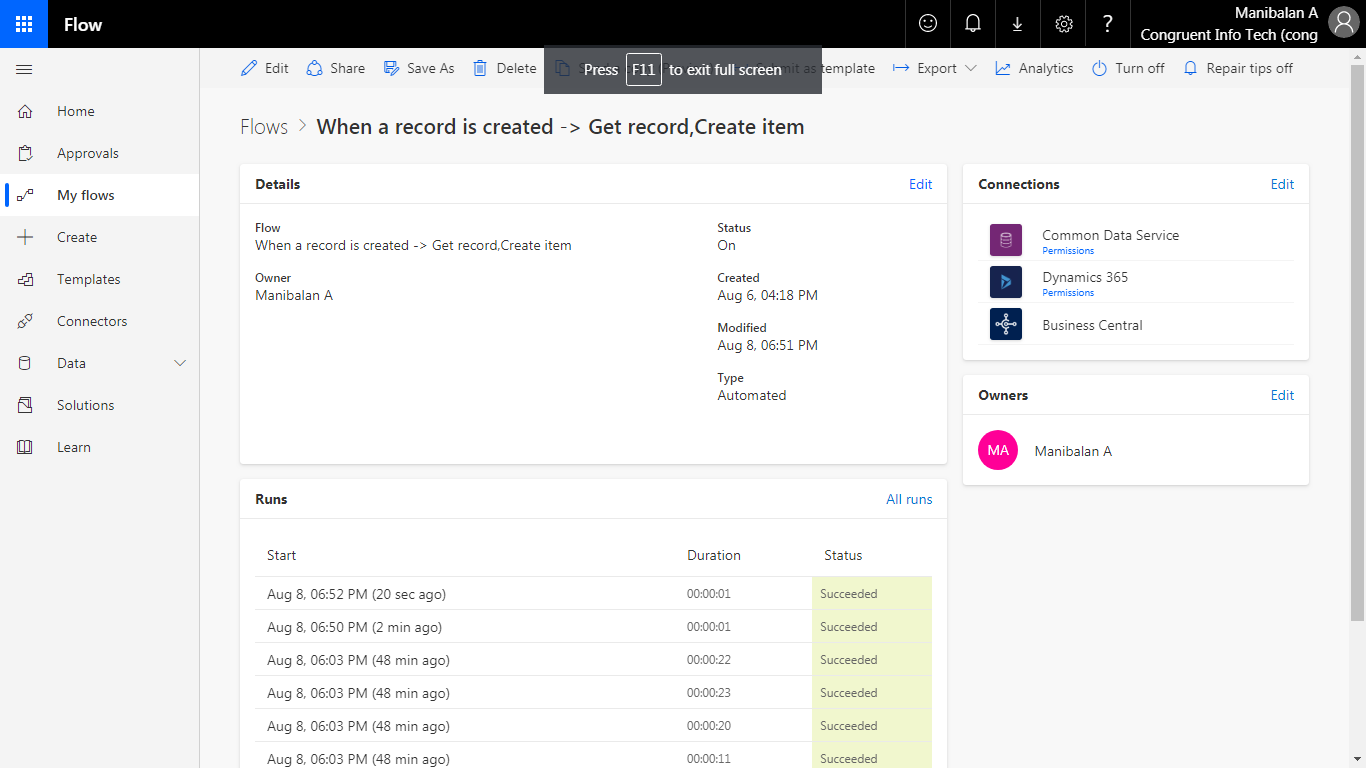Click the Start column header

(x=281, y=555)
